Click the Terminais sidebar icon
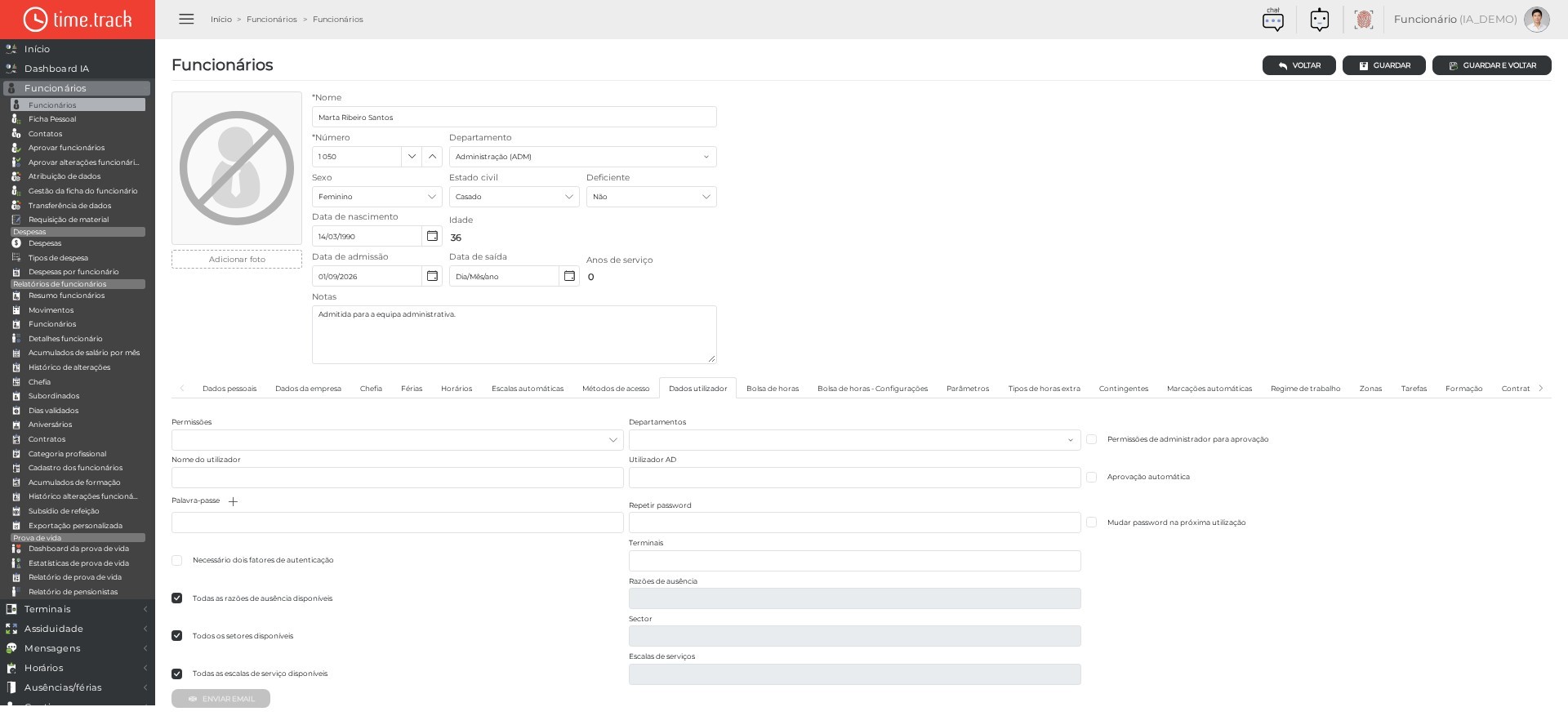The image size is (1568, 716). tap(11, 609)
